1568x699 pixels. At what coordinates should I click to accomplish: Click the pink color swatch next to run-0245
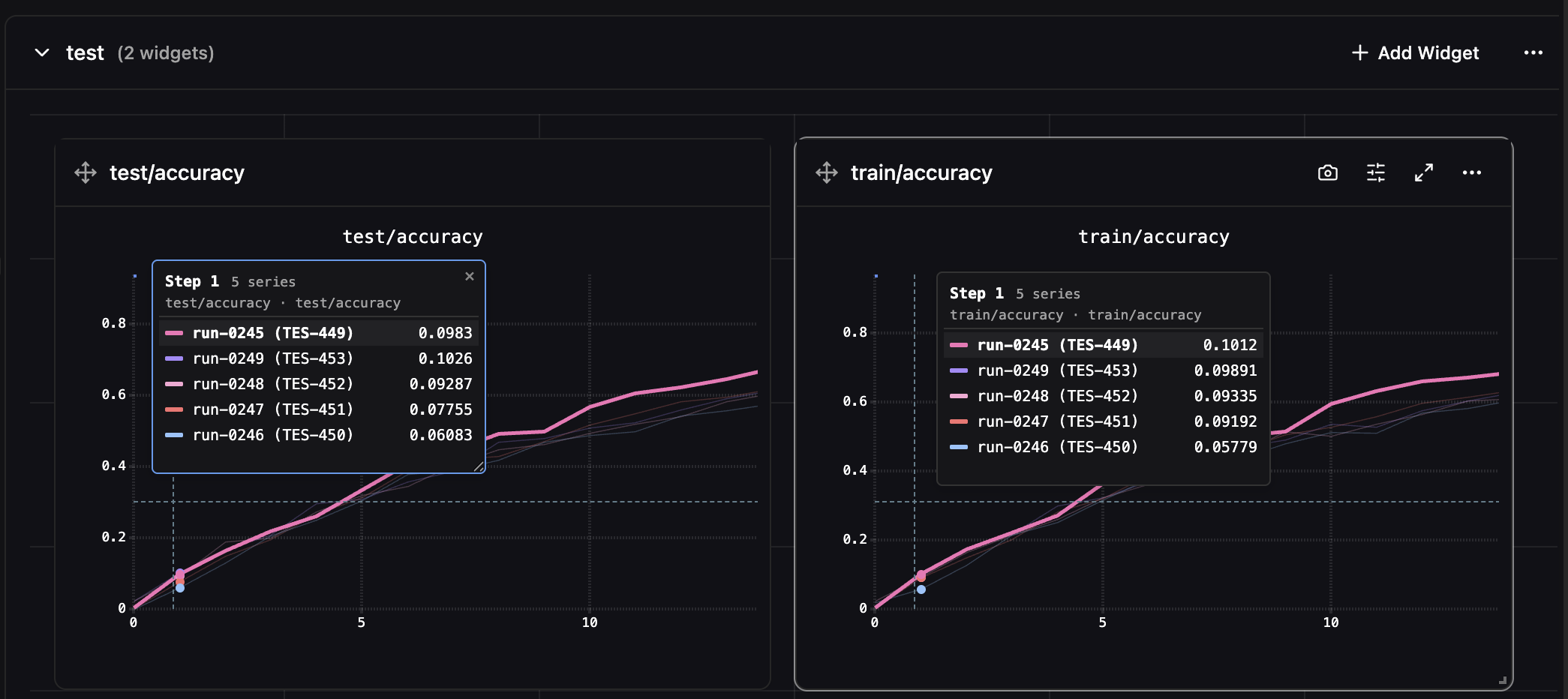pyautogui.click(x=174, y=333)
